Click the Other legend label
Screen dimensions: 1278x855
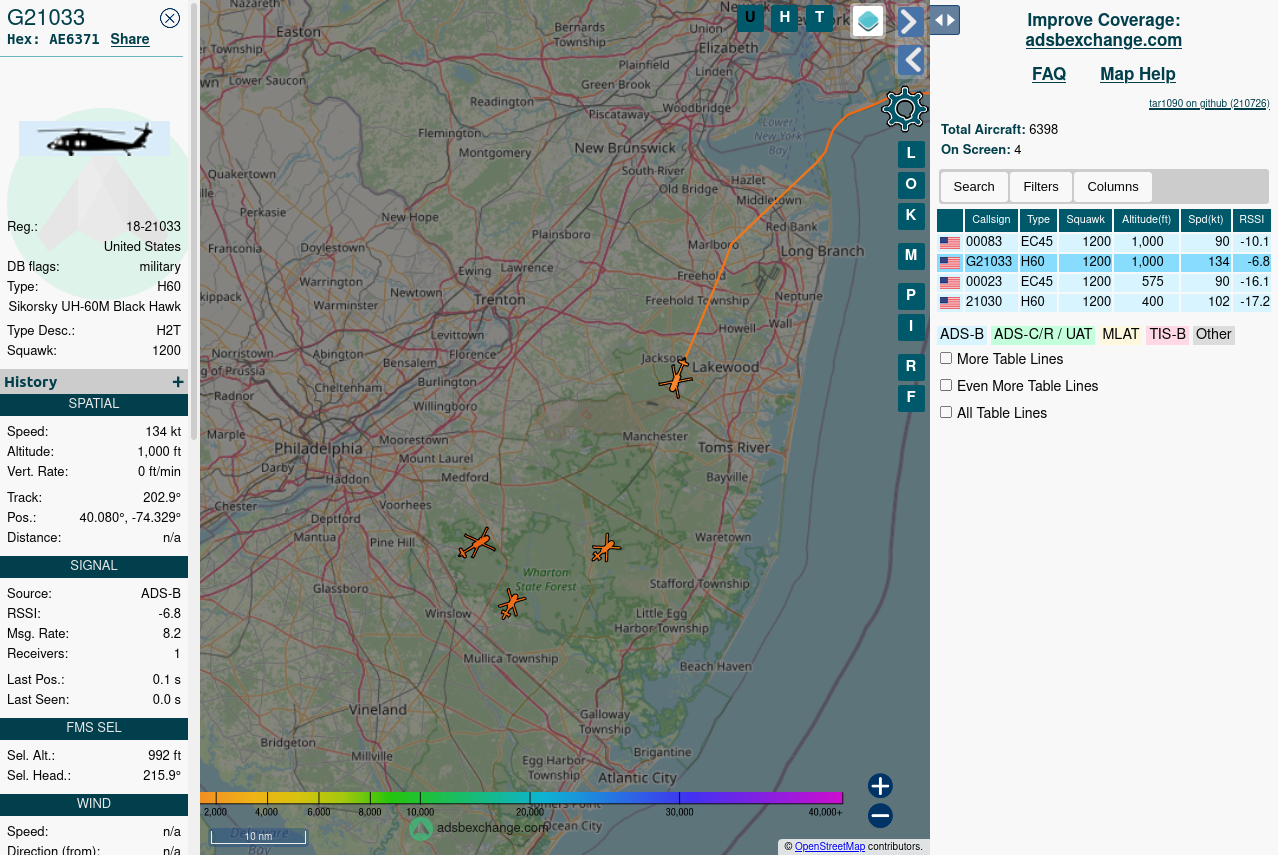pos(1214,335)
